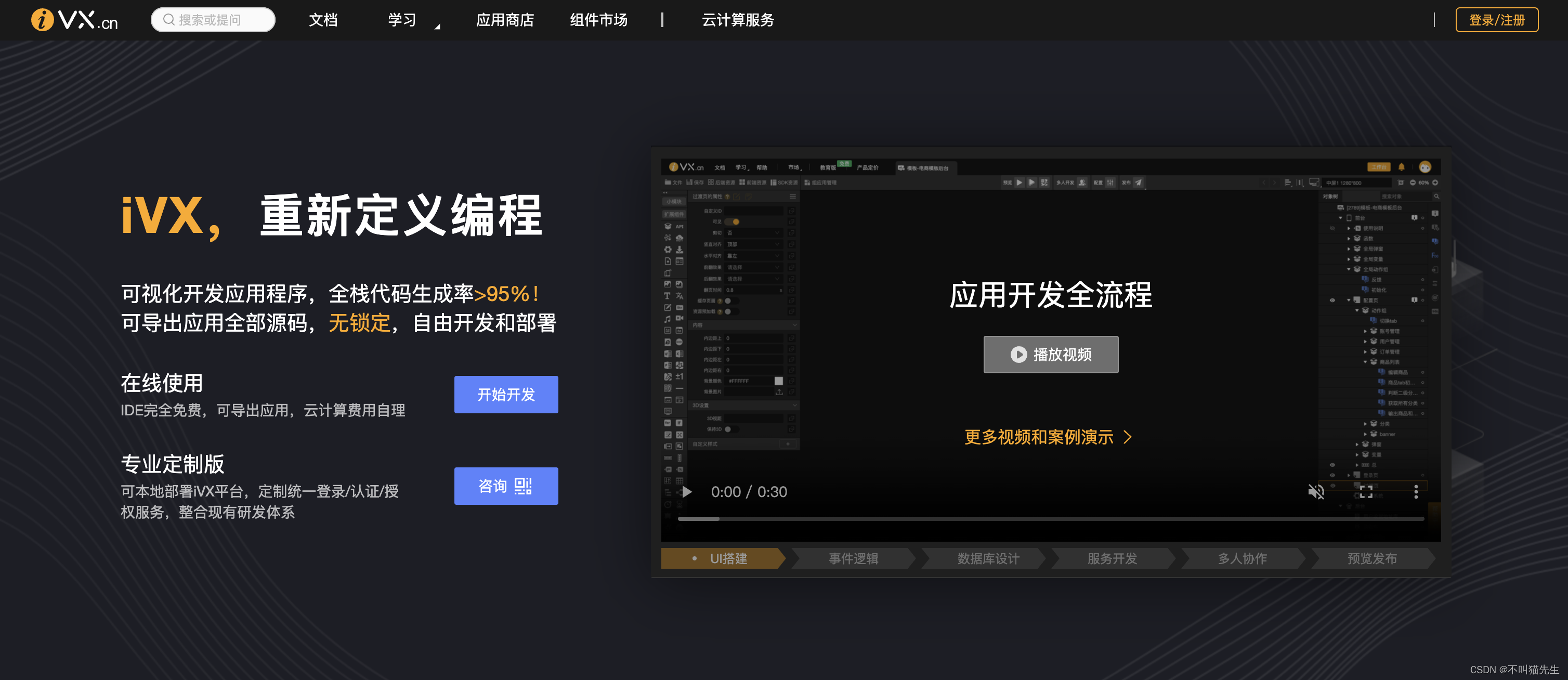Open the 后端资源 panel icon
The width and height of the screenshot is (1568, 680).
(x=711, y=182)
